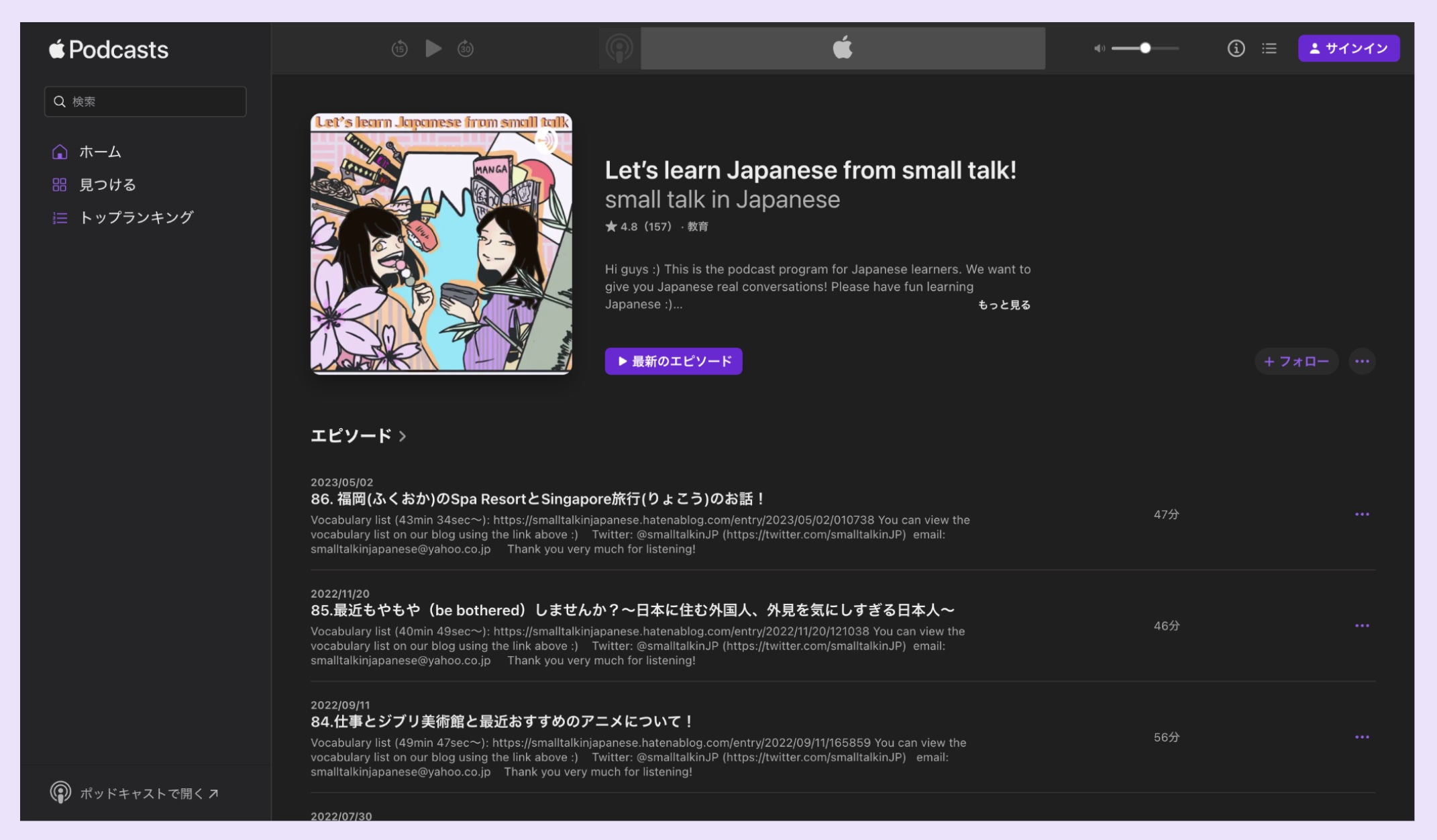
Task: Open the small talk in Japanese channel link
Action: [x=723, y=200]
